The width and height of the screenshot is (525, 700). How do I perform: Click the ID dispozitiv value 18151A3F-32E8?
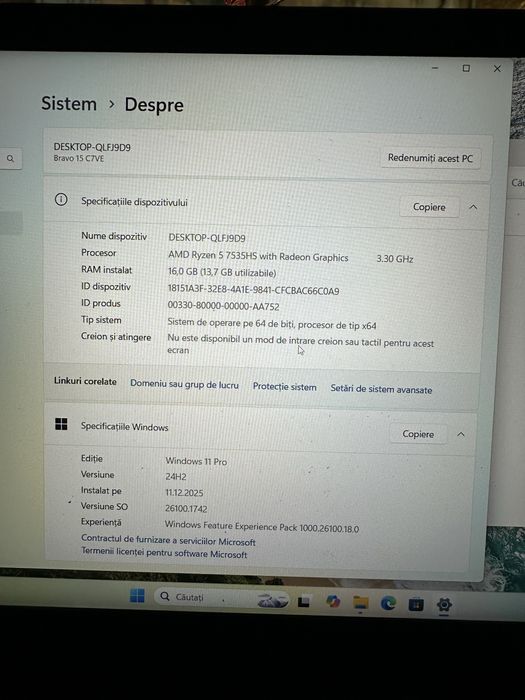coord(253,290)
